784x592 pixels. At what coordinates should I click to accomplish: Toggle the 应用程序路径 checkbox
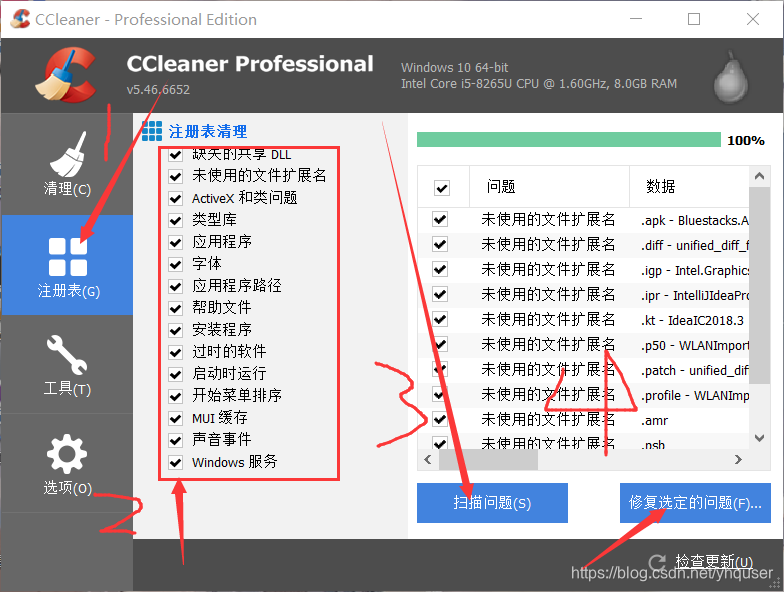click(176, 286)
